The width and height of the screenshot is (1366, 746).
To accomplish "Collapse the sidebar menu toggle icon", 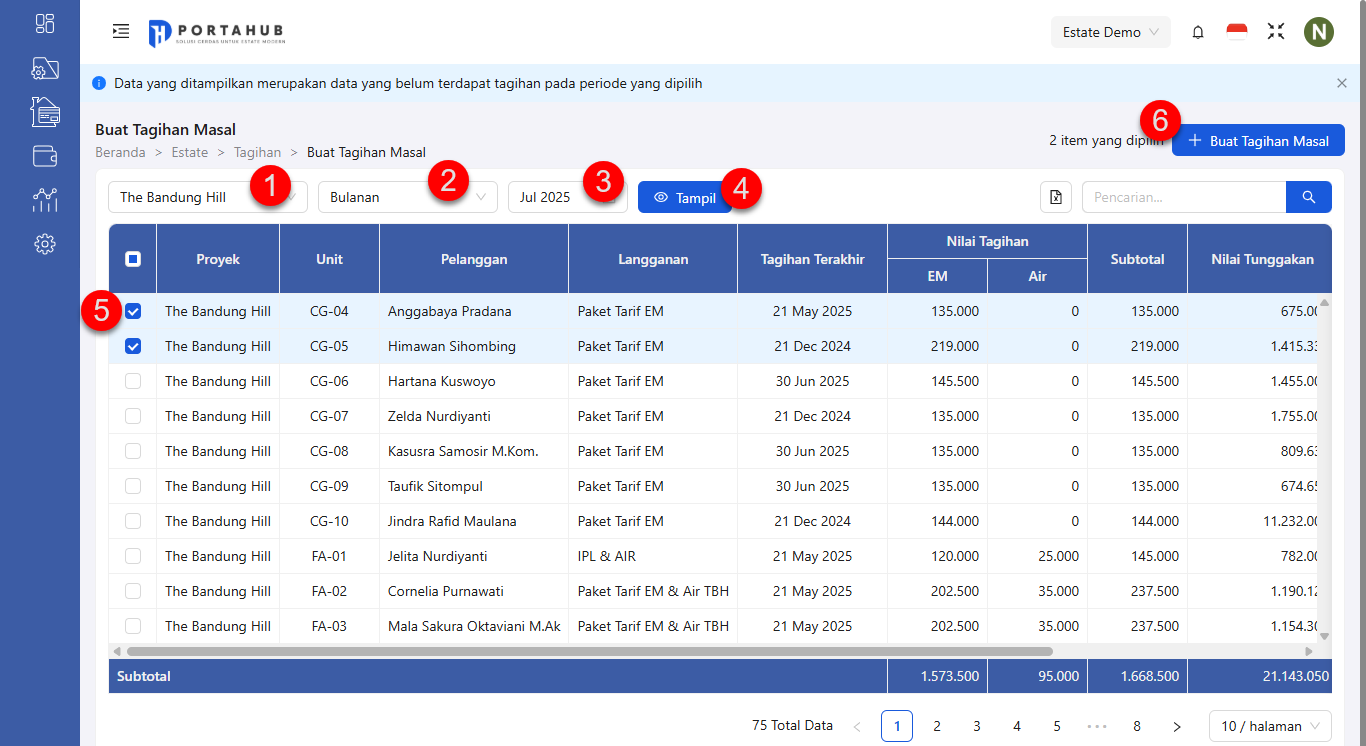I will point(121,32).
